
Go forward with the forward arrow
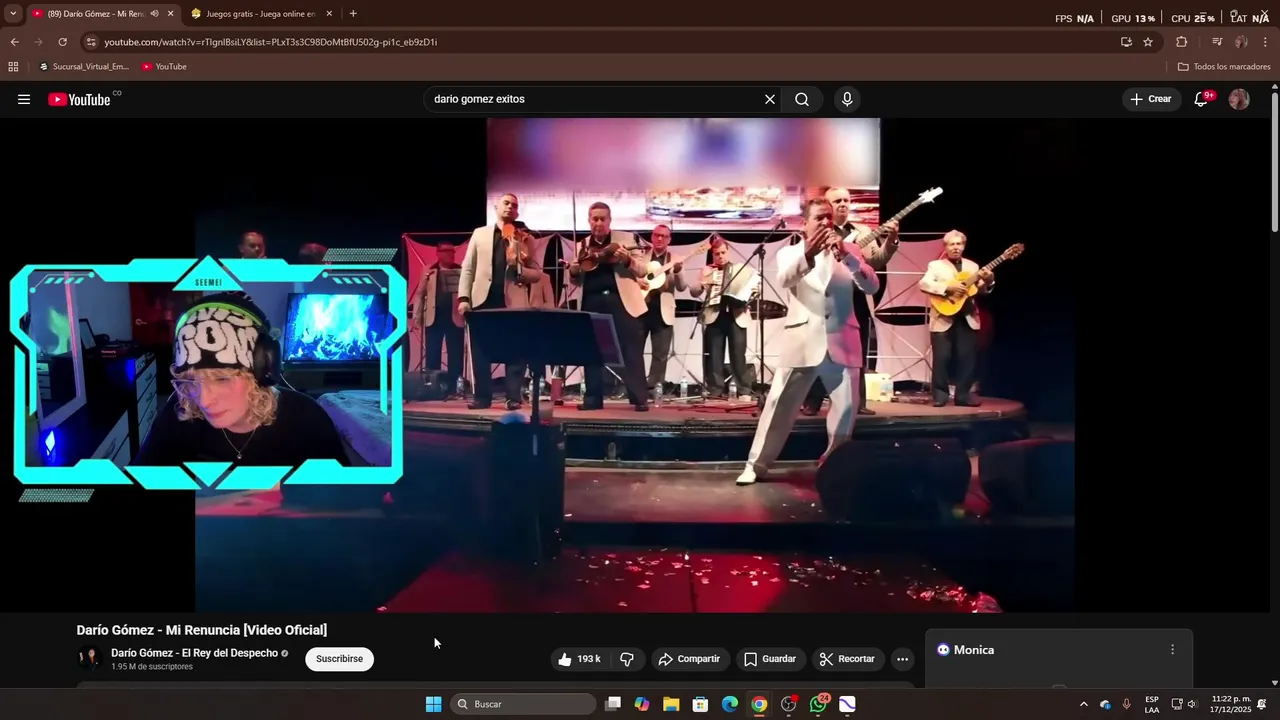[38, 42]
